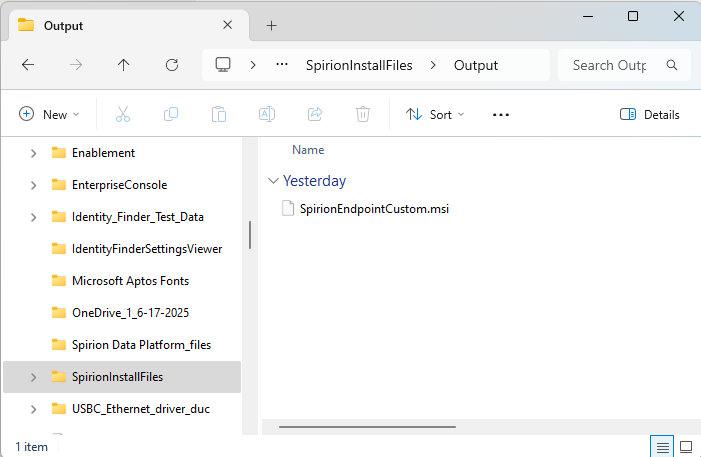701x457 pixels.
Task: Select the SpirionEndpointCustom.msi file
Action: click(x=374, y=209)
